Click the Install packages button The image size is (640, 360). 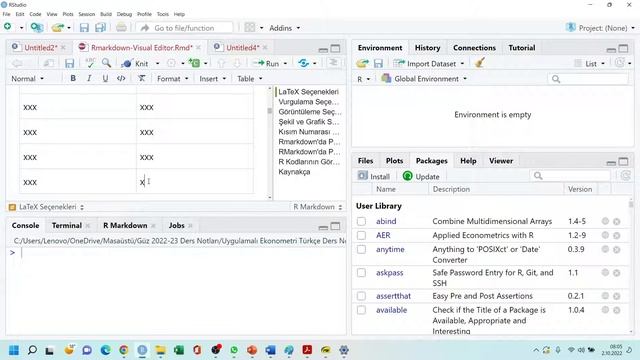point(374,176)
